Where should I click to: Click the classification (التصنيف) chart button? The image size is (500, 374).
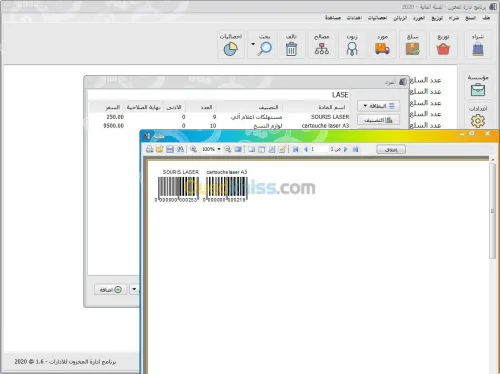point(378,120)
